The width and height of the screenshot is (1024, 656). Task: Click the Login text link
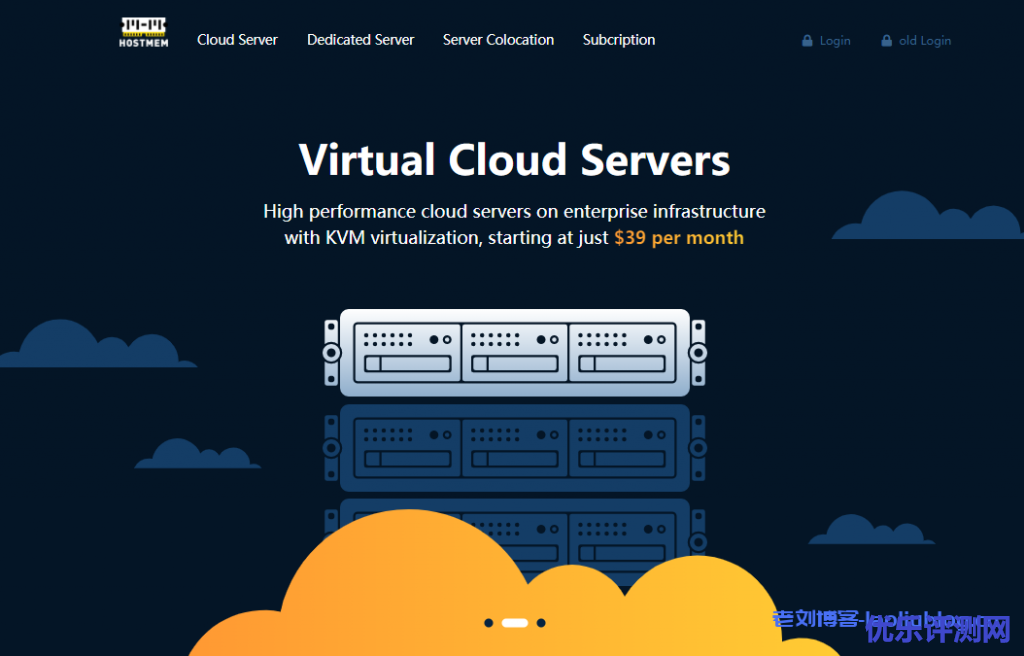(x=835, y=41)
